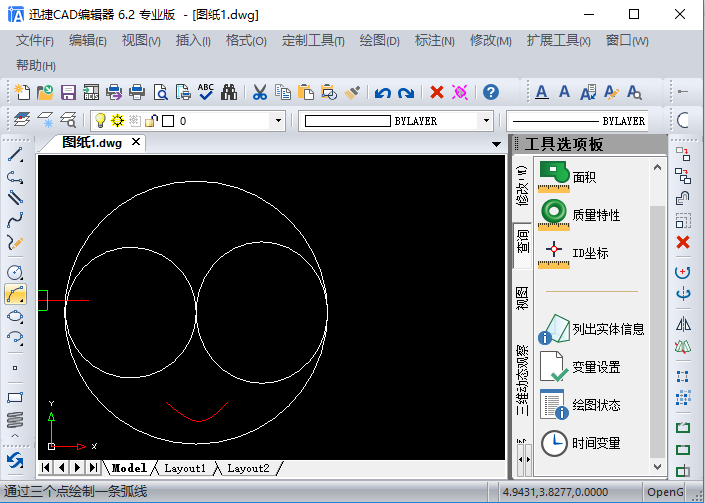Screen dimensions: 705x503
Task: Open the 绘图(D) menu
Action: (379, 41)
